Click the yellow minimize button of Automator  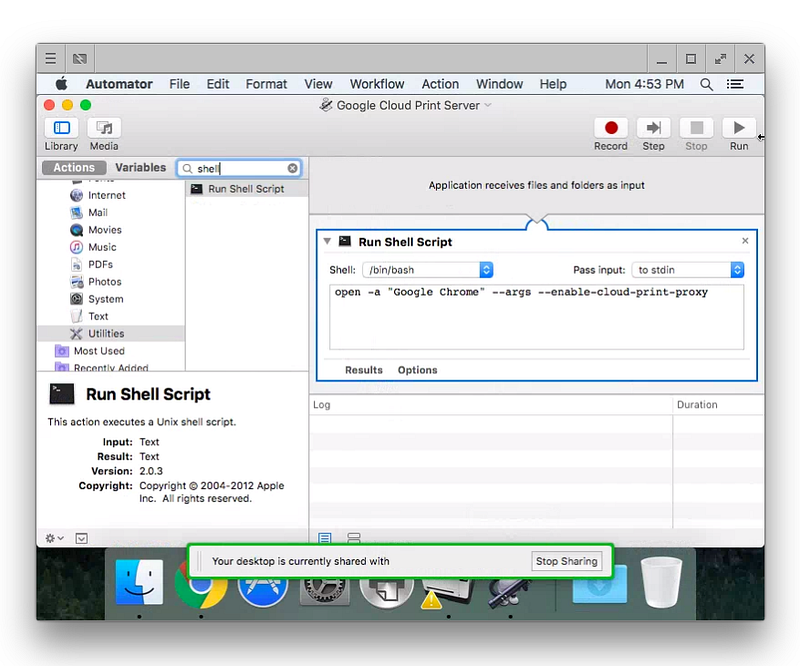(x=67, y=105)
